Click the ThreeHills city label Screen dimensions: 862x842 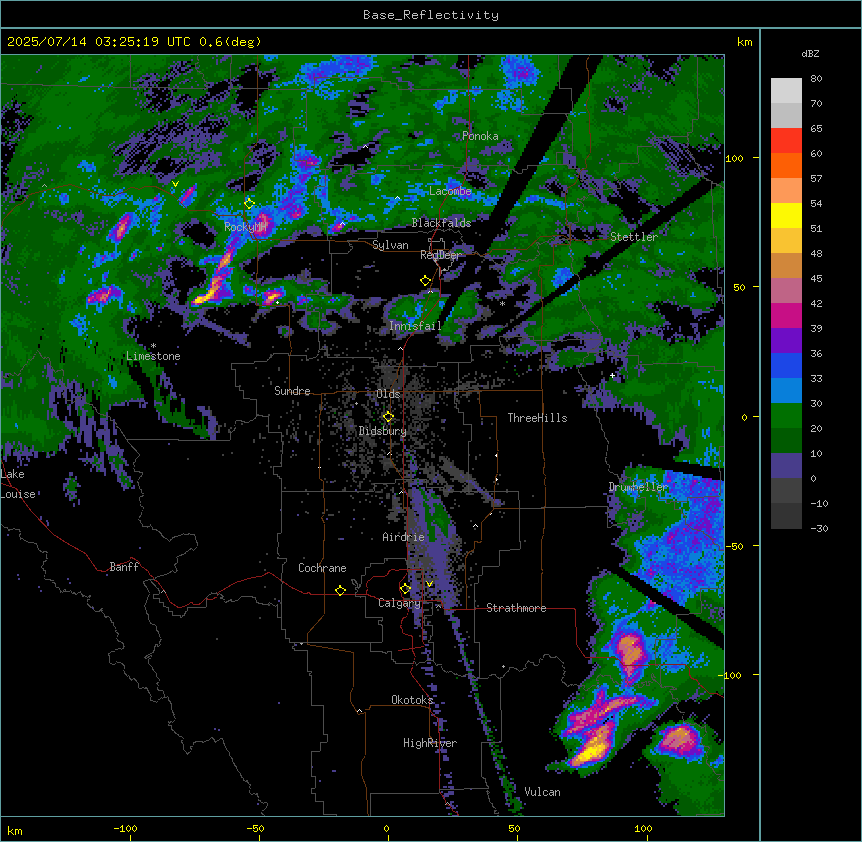point(537,418)
